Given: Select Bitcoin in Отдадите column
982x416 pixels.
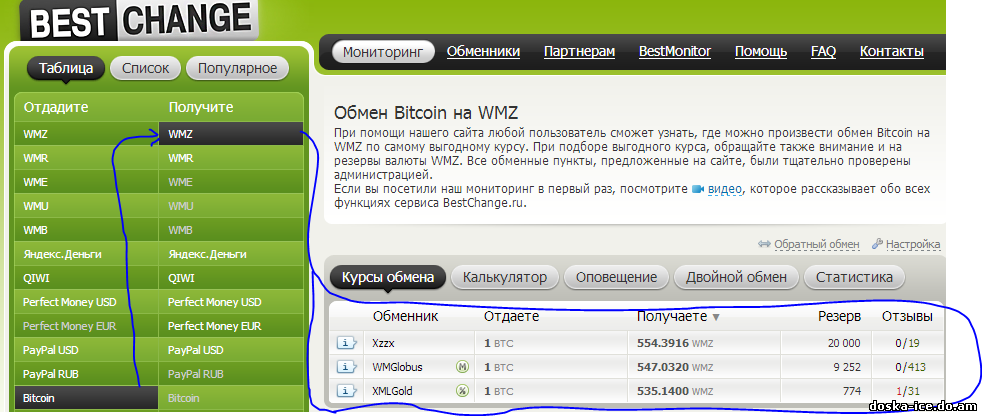Looking at the screenshot, I should 86,398.
